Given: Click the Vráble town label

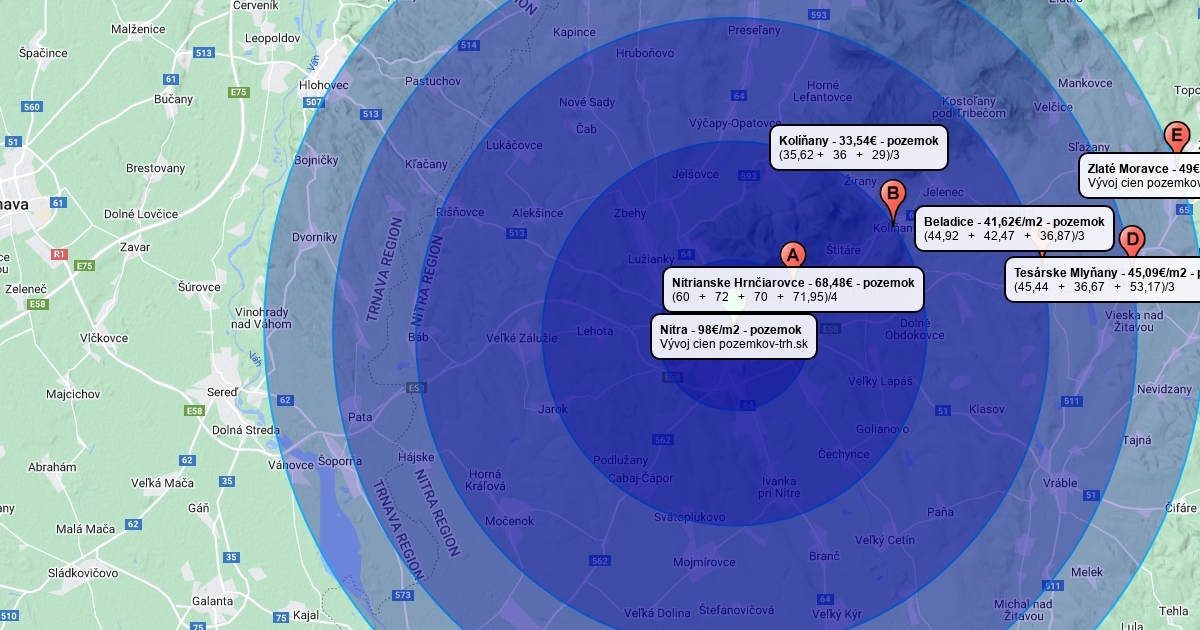Looking at the screenshot, I should 1059,482.
